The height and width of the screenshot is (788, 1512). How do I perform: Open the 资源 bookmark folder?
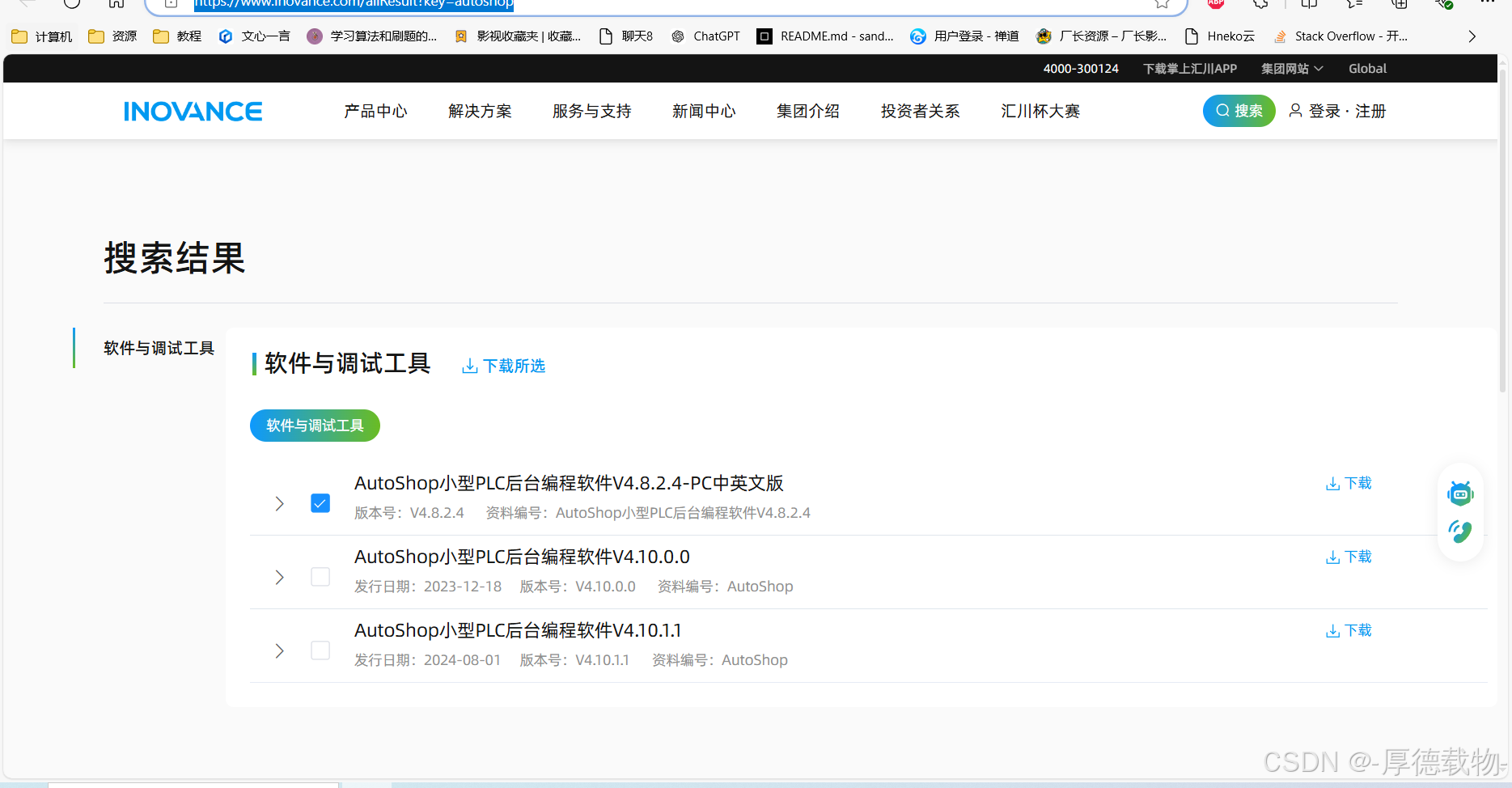tap(112, 36)
